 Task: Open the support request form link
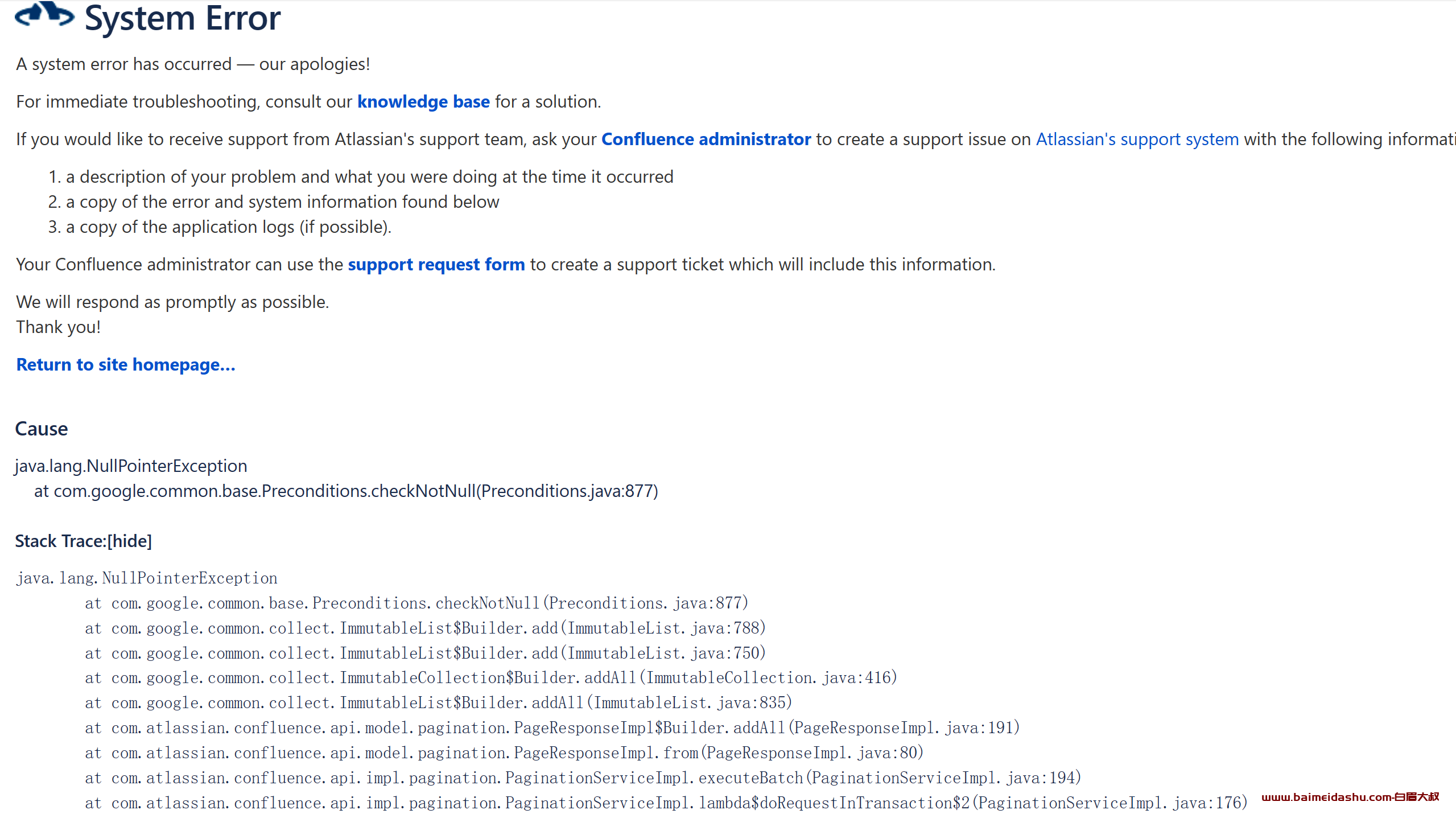click(x=436, y=265)
